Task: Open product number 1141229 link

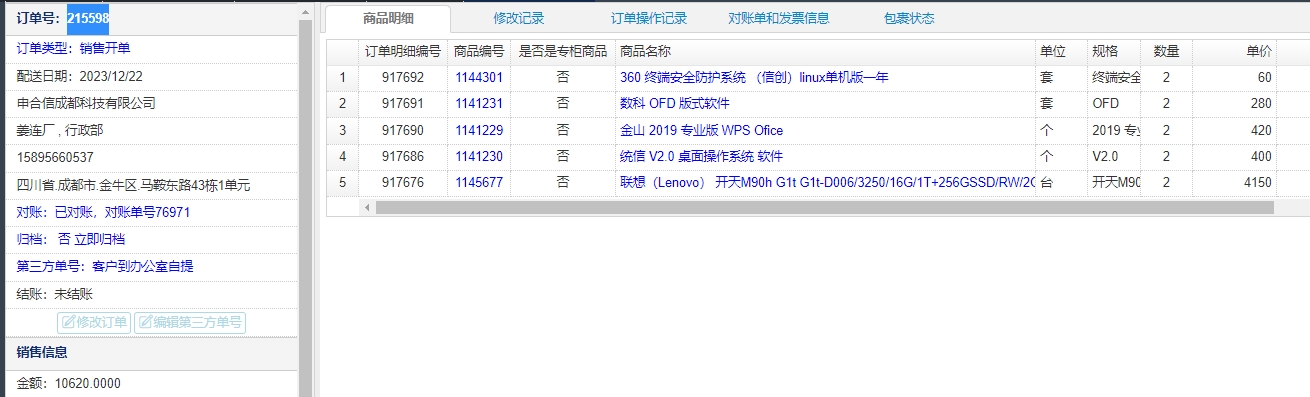Action: point(479,130)
